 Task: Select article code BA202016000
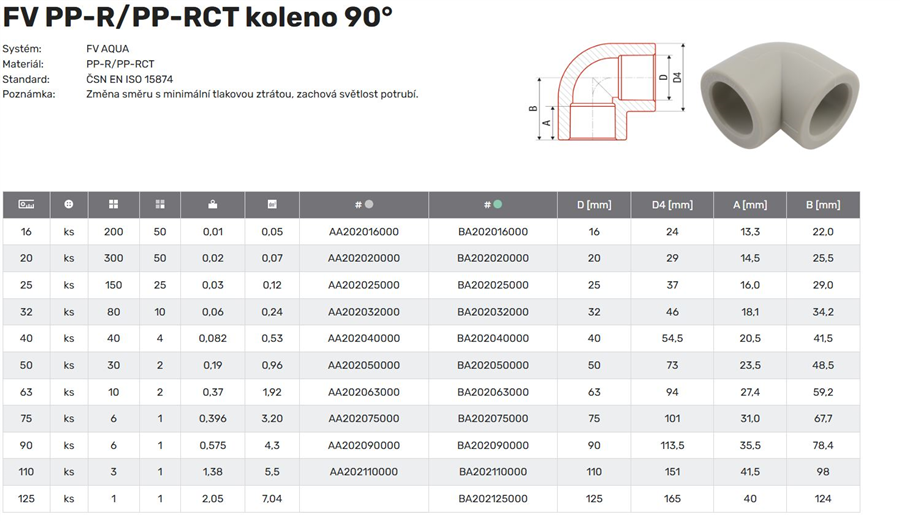pos(493,232)
